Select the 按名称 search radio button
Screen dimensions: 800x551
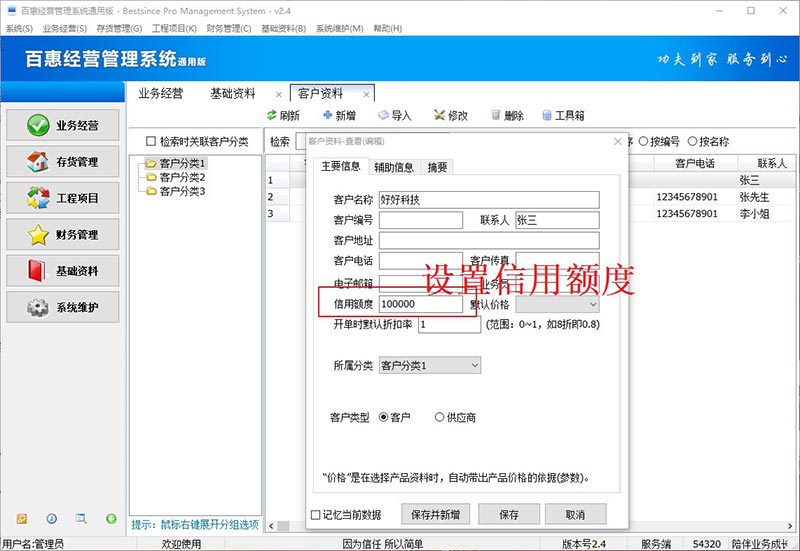pos(692,141)
